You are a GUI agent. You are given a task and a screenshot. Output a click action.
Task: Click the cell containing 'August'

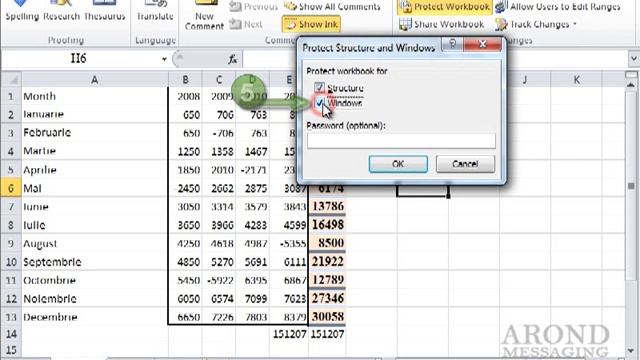[x=95, y=243]
